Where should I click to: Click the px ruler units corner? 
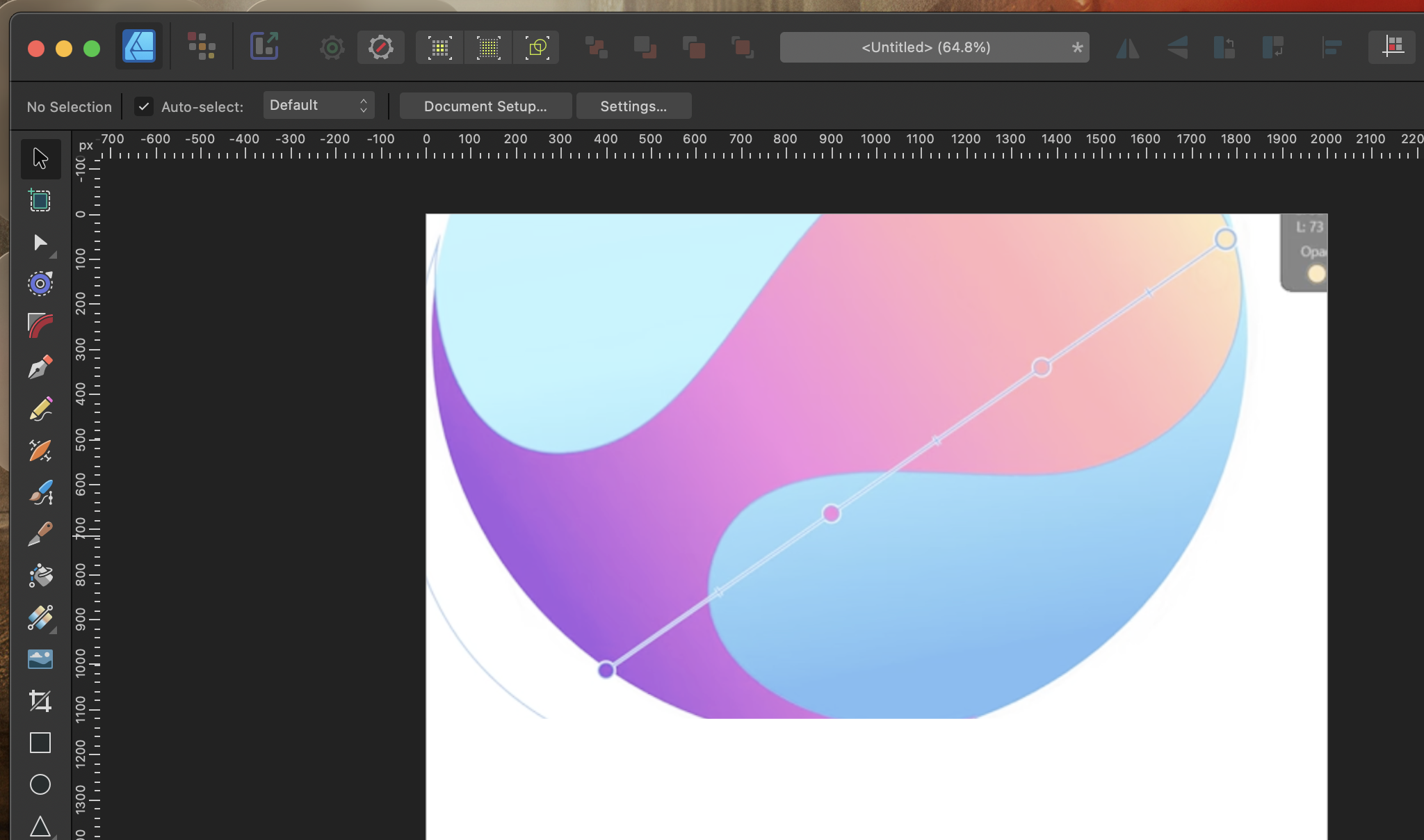[86, 145]
